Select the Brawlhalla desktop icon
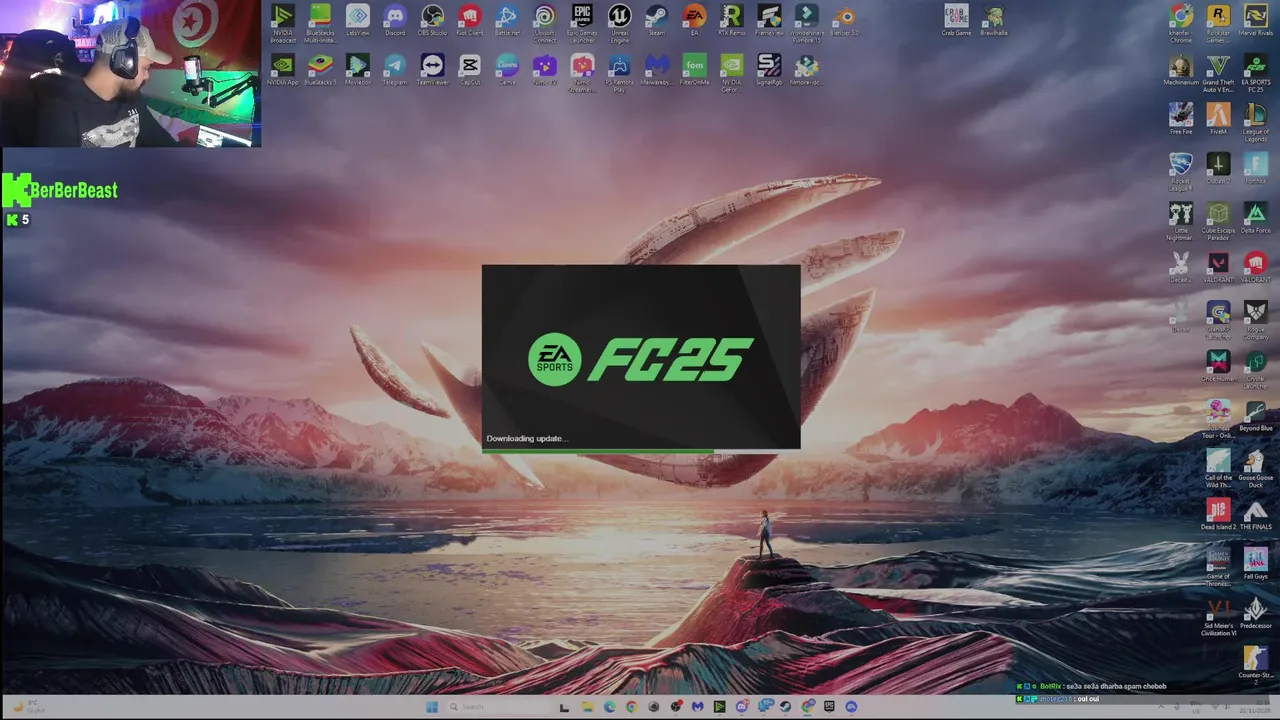Viewport: 1280px width, 720px height. pos(993,21)
